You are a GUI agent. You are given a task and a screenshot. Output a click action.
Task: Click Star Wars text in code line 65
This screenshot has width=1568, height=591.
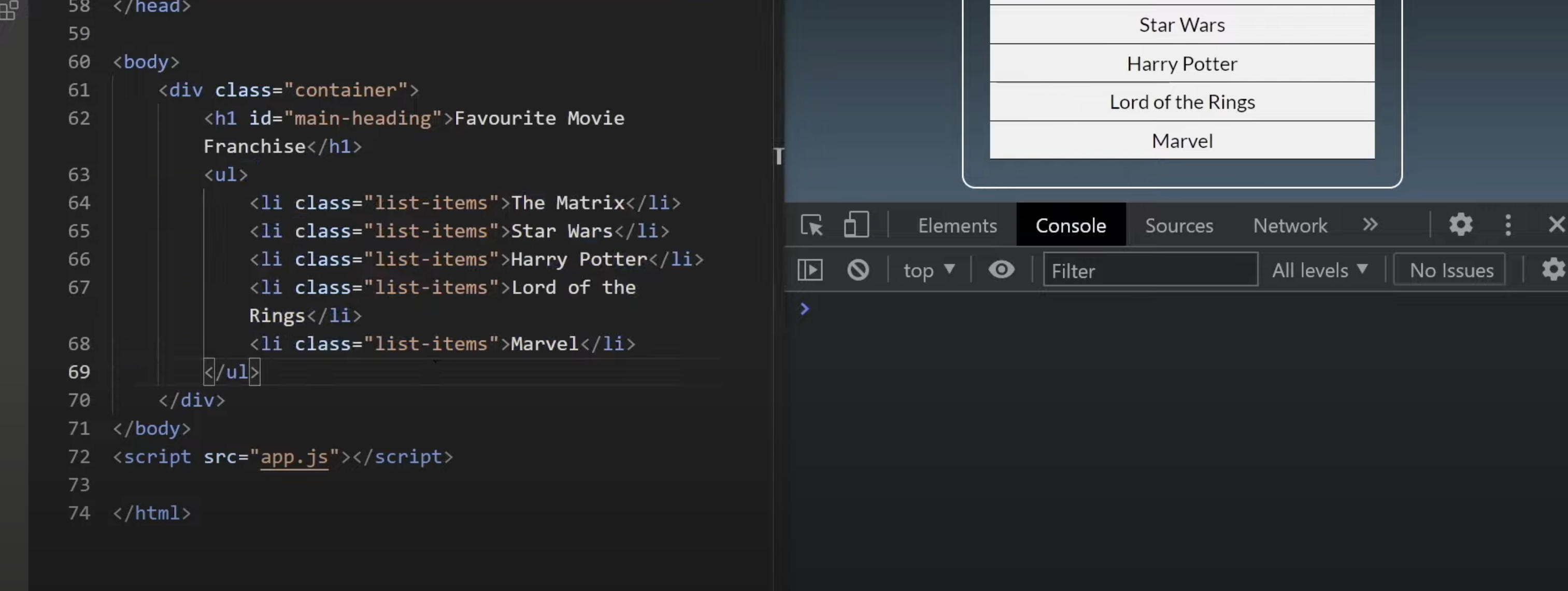(562, 232)
